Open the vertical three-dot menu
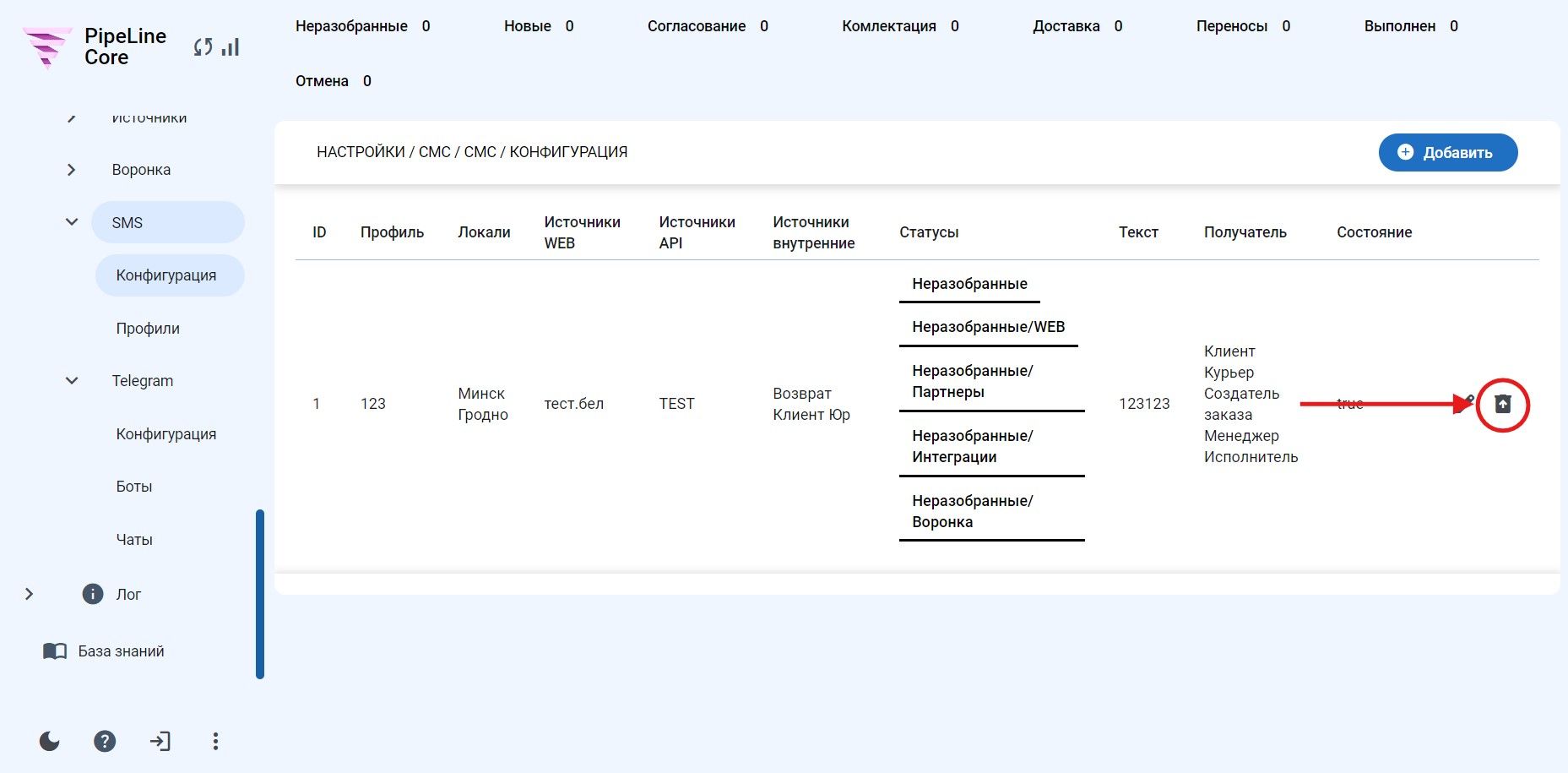1568x773 pixels. tap(215, 741)
